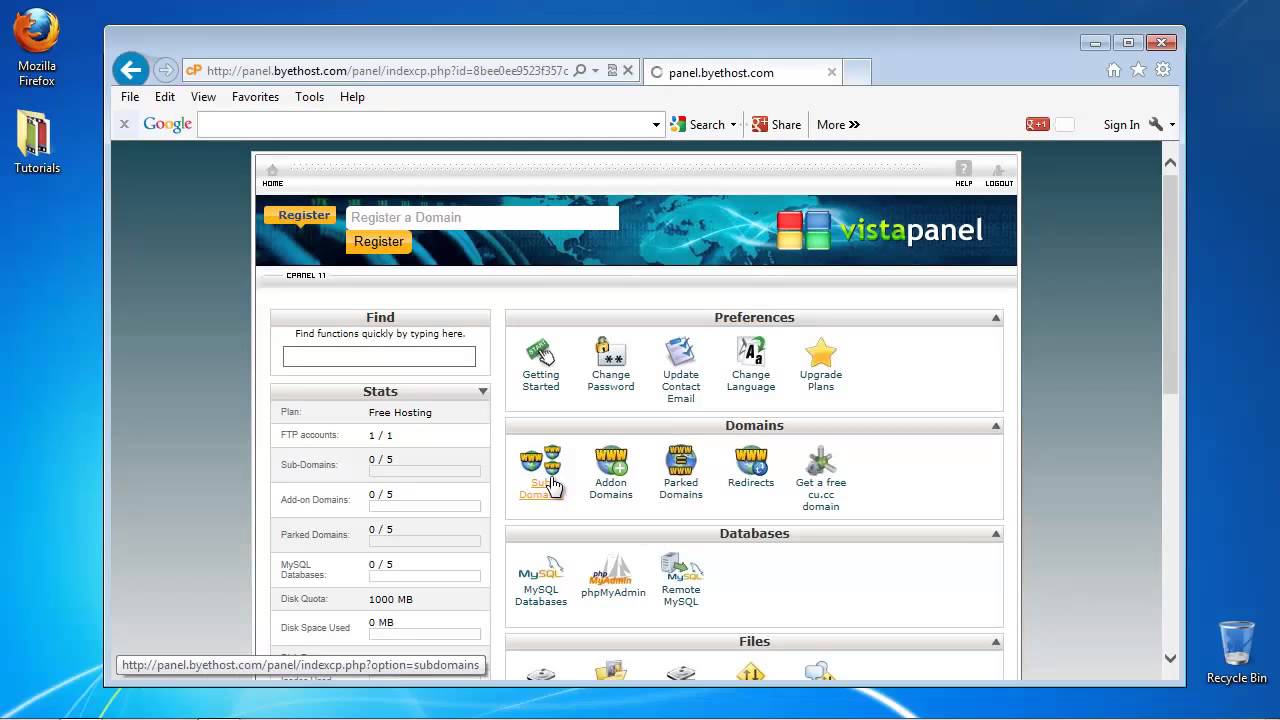Open the Redirects icon
The height and width of the screenshot is (720, 1280).
(750, 460)
